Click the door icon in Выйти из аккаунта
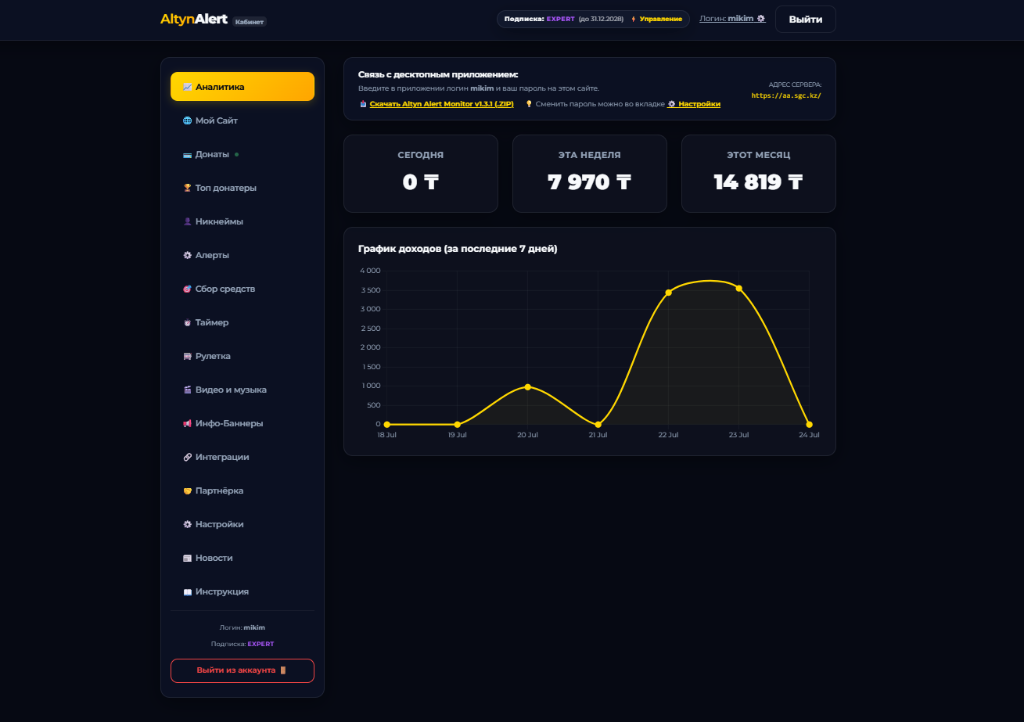 tap(283, 670)
